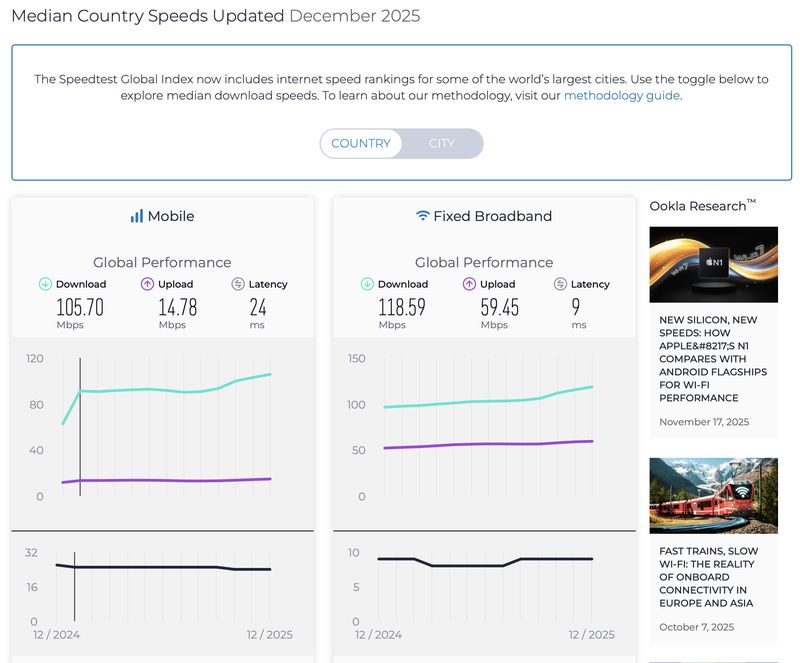Click the Latency icon under Fixed Broadband
Screen dimensions: 800x663
(558, 284)
